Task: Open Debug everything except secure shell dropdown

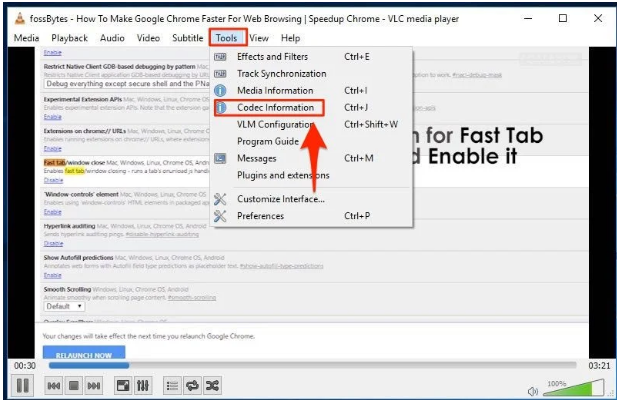Action: pos(127,84)
